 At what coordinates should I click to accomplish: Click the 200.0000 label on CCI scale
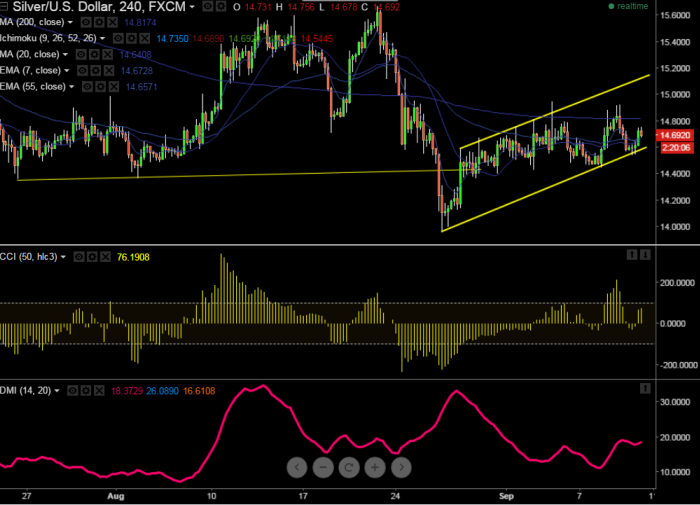coord(677,283)
